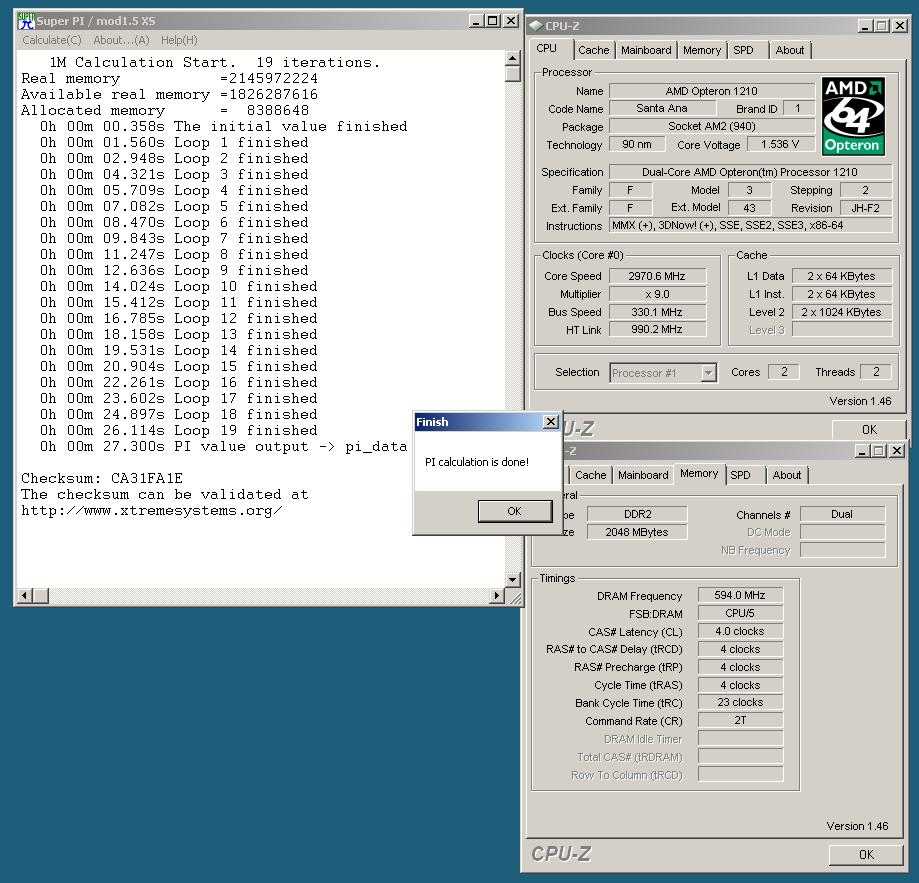Screen dimensions: 919x883
Task: Click OK in the Finish dialog
Action: [515, 511]
